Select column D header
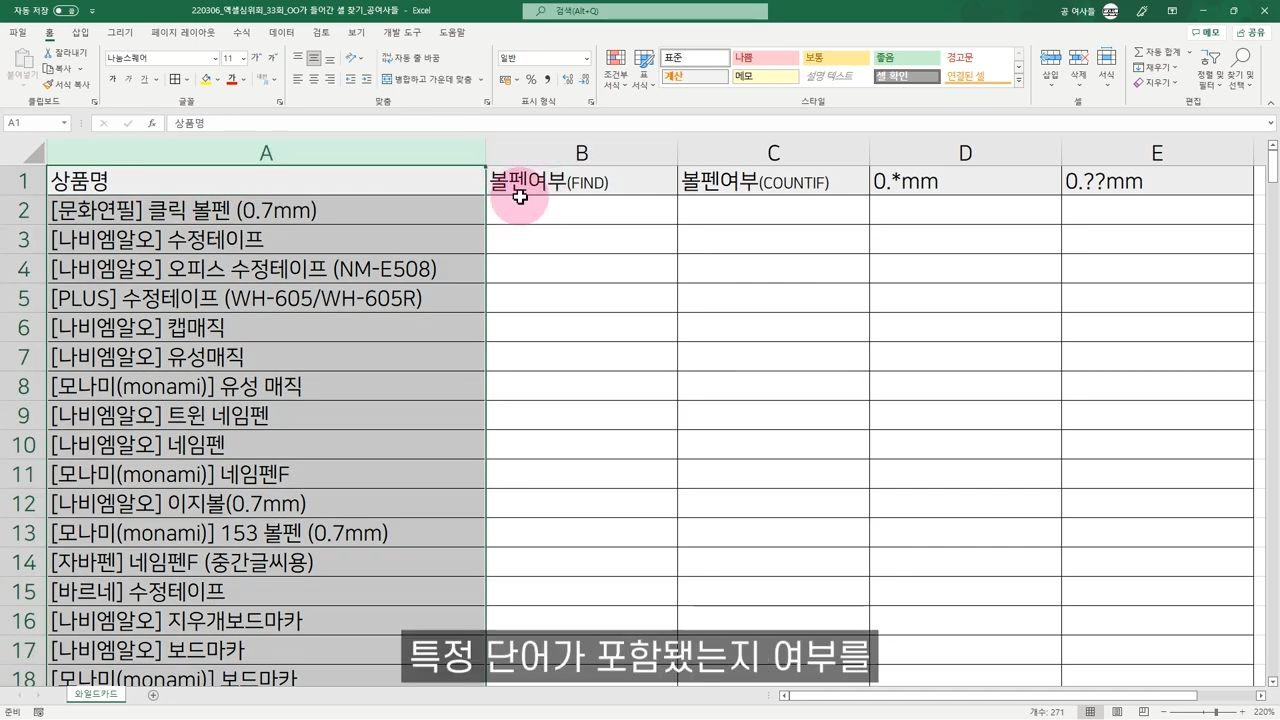This screenshot has width=1280, height=720. 965,153
